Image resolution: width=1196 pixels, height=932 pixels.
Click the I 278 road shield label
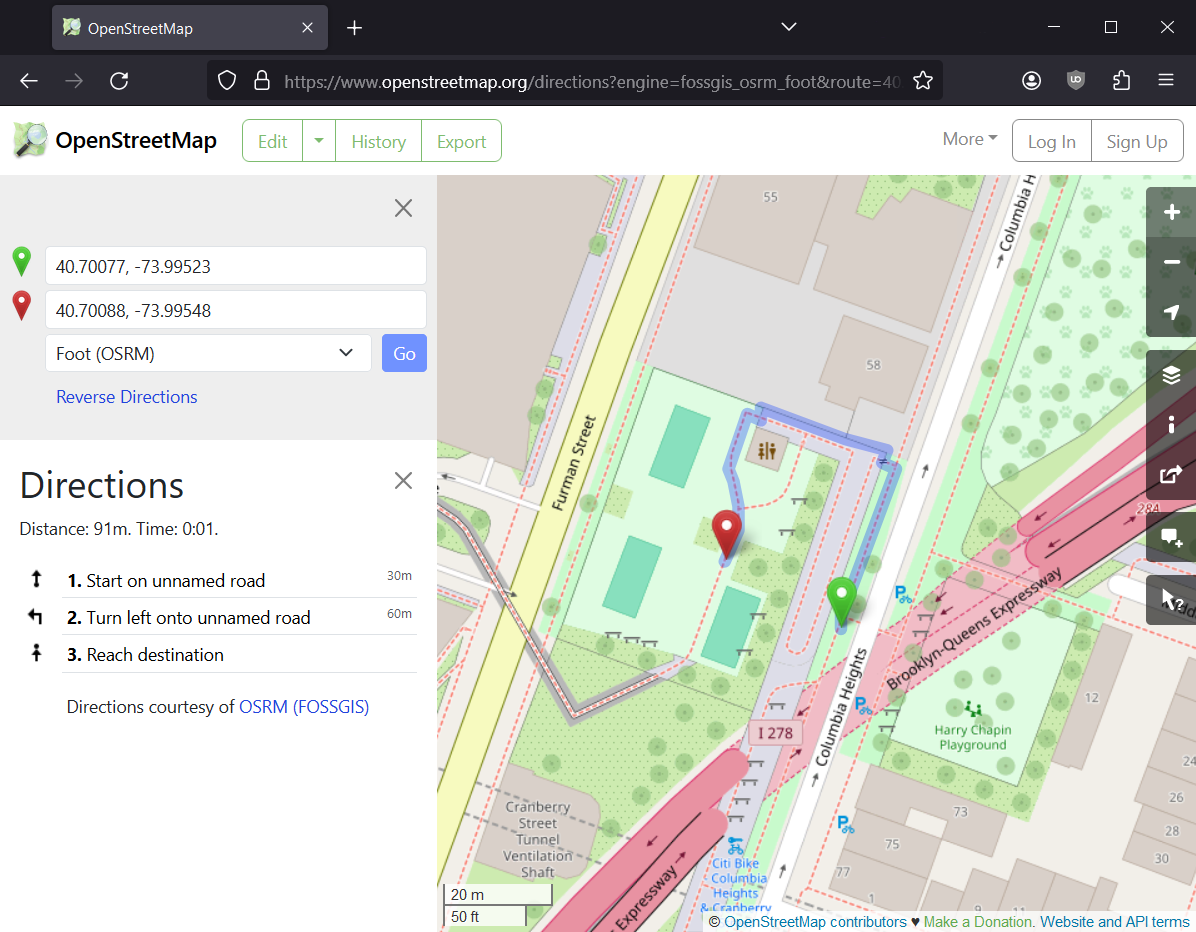pos(775,733)
